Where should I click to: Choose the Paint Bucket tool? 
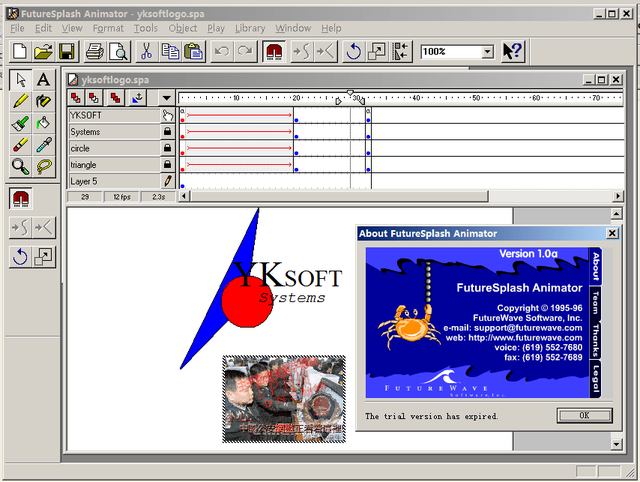click(x=43, y=123)
